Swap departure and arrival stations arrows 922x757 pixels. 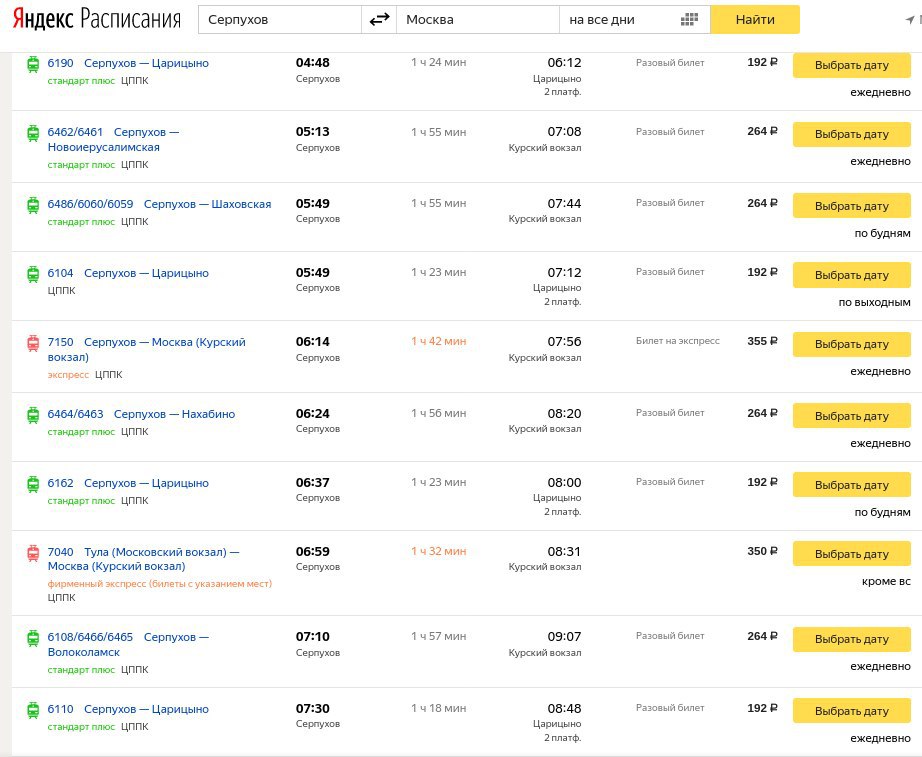point(379,19)
